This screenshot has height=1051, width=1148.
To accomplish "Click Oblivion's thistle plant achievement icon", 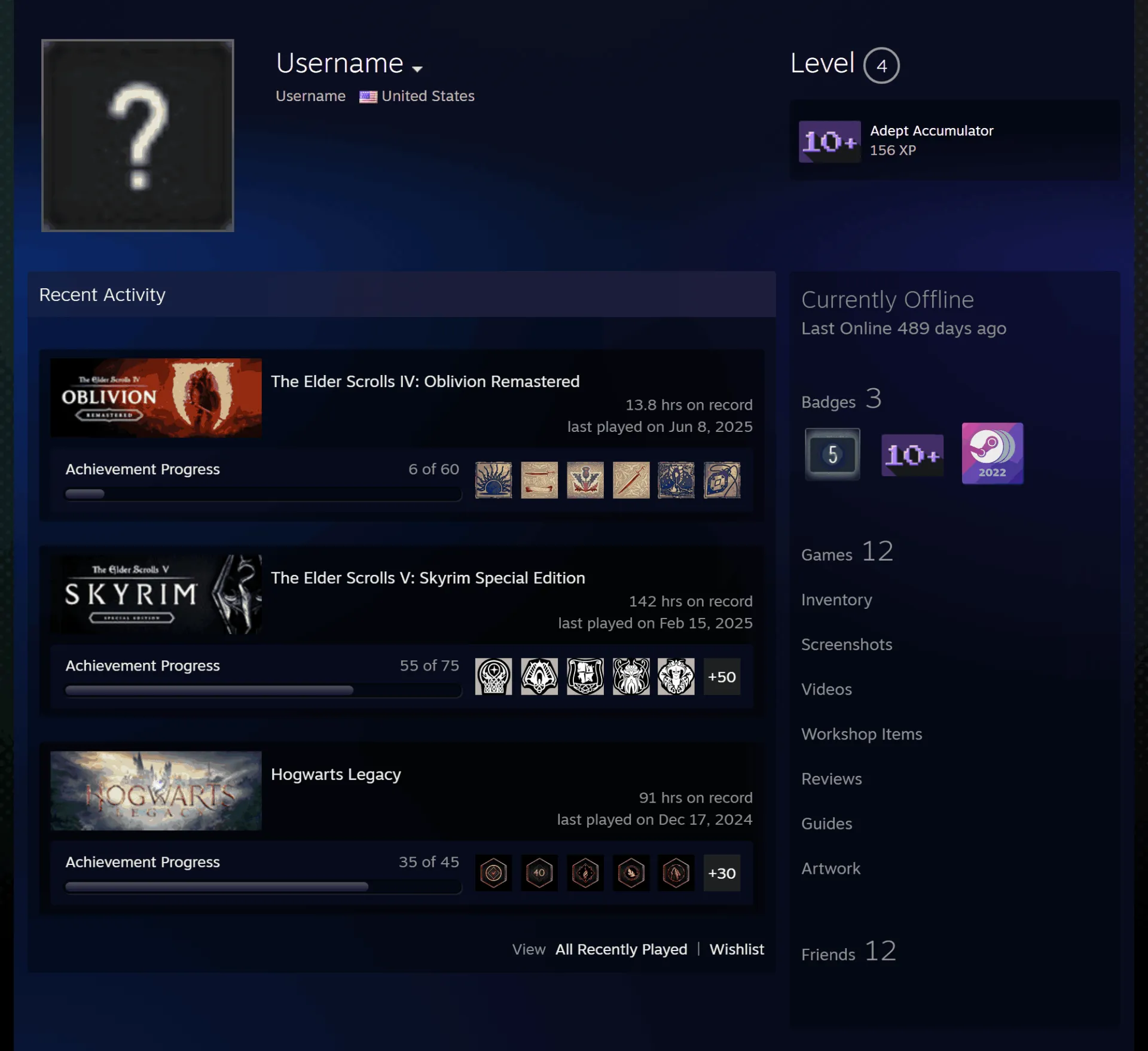I will [x=585, y=480].
